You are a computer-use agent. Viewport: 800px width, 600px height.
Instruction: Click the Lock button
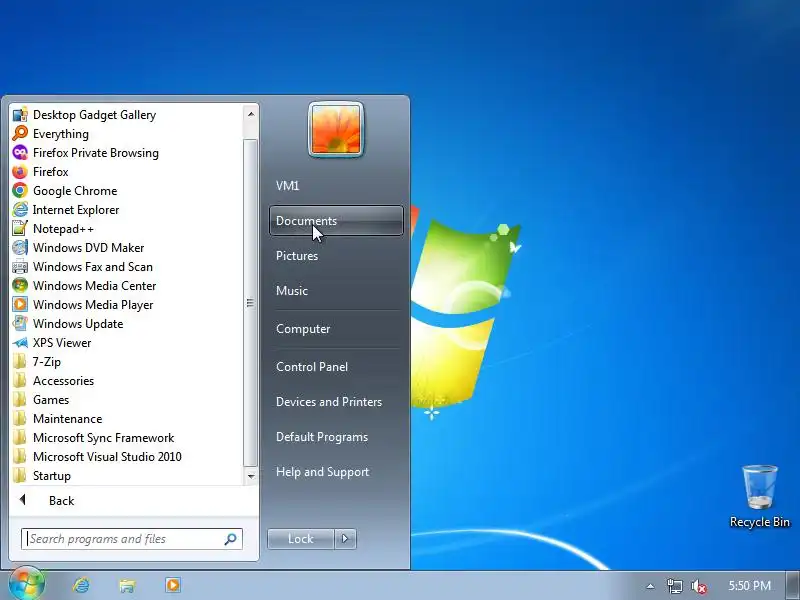(301, 539)
